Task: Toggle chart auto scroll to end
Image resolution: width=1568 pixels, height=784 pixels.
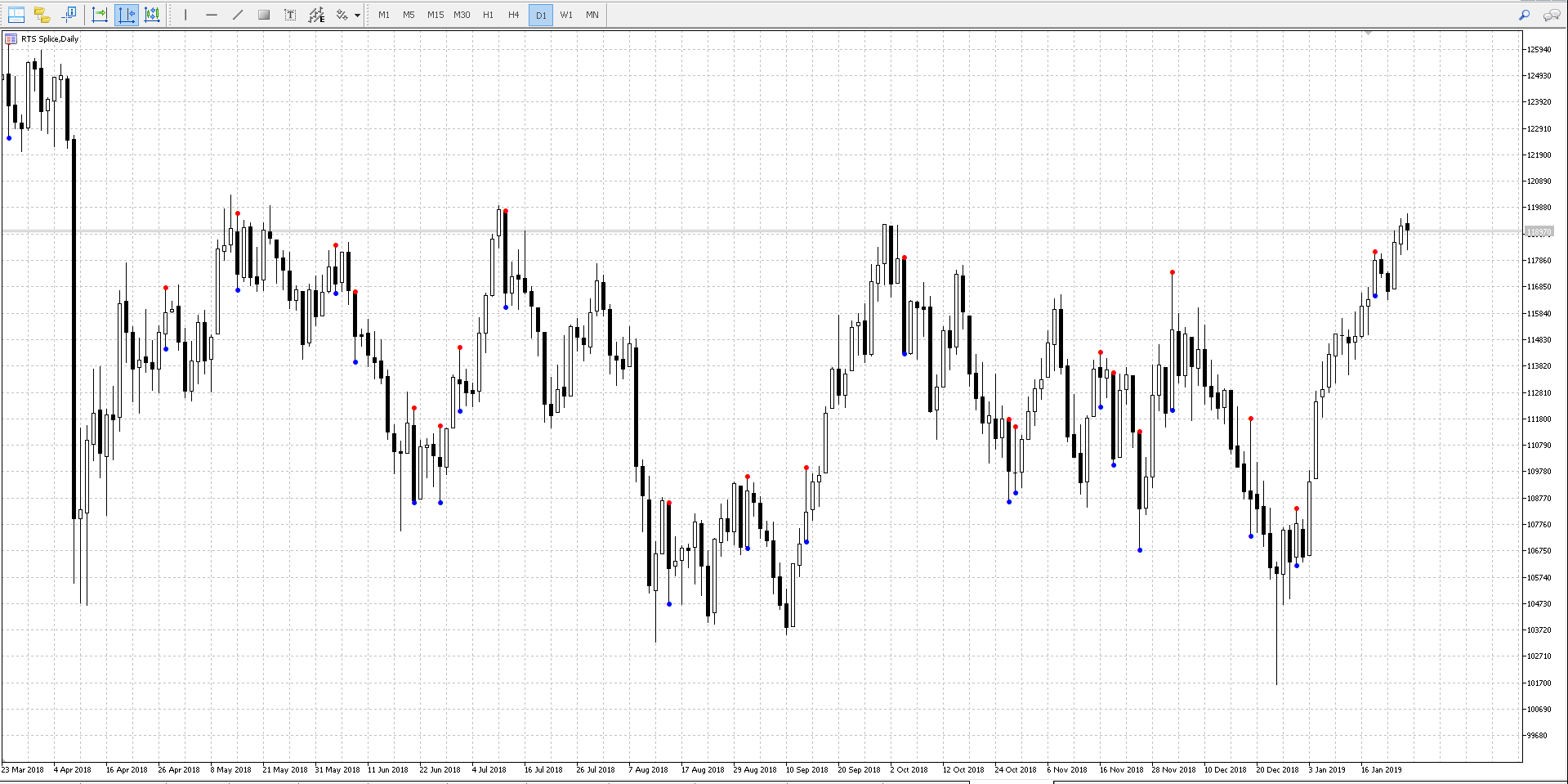Action: [100, 15]
